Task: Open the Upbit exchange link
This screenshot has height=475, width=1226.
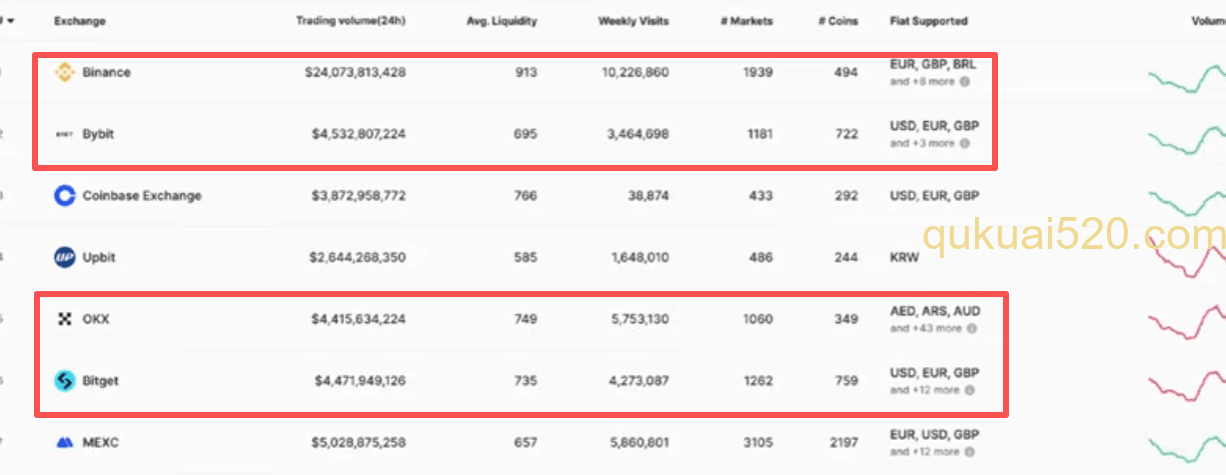Action: point(99,257)
